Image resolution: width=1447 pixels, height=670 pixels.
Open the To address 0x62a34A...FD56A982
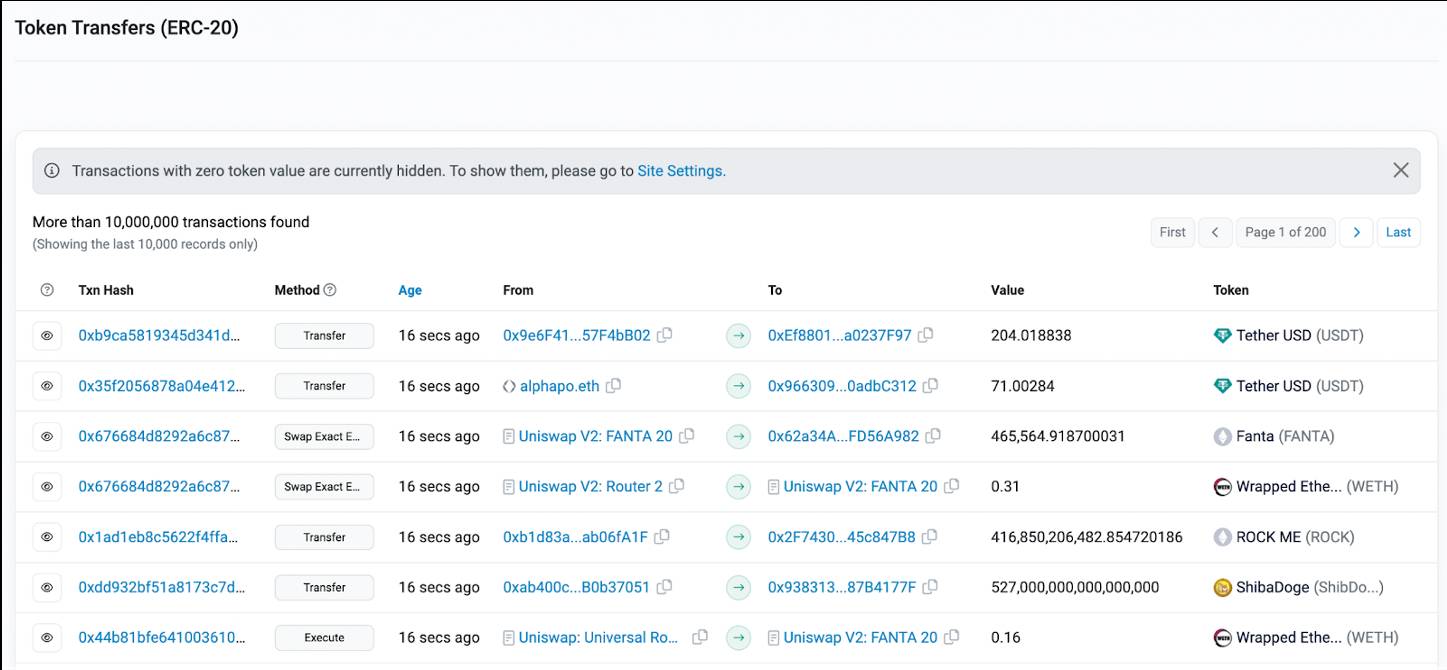pos(844,436)
